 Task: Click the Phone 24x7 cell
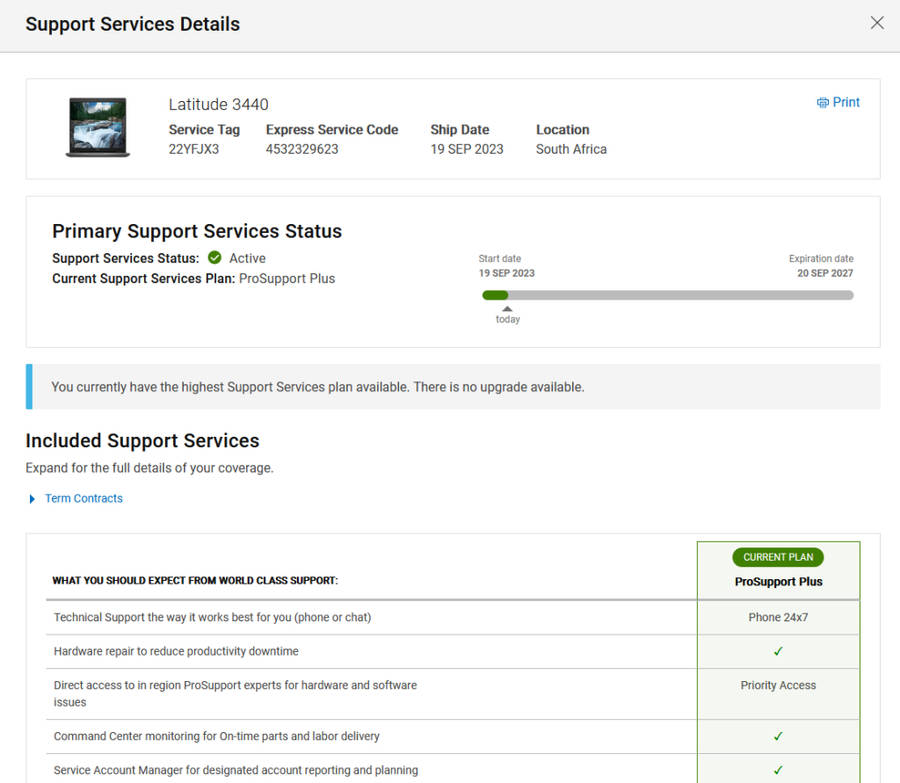[778, 617]
